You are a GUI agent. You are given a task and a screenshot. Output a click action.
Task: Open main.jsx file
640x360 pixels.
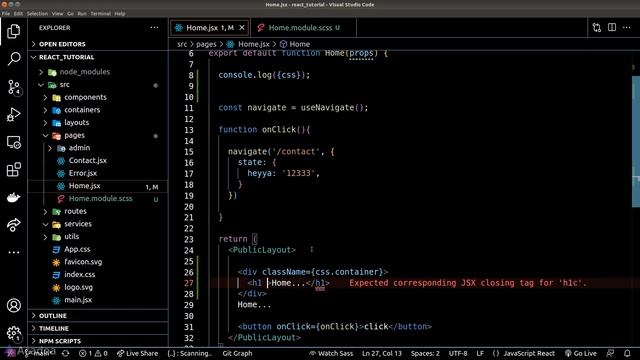pyautogui.click(x=98, y=300)
